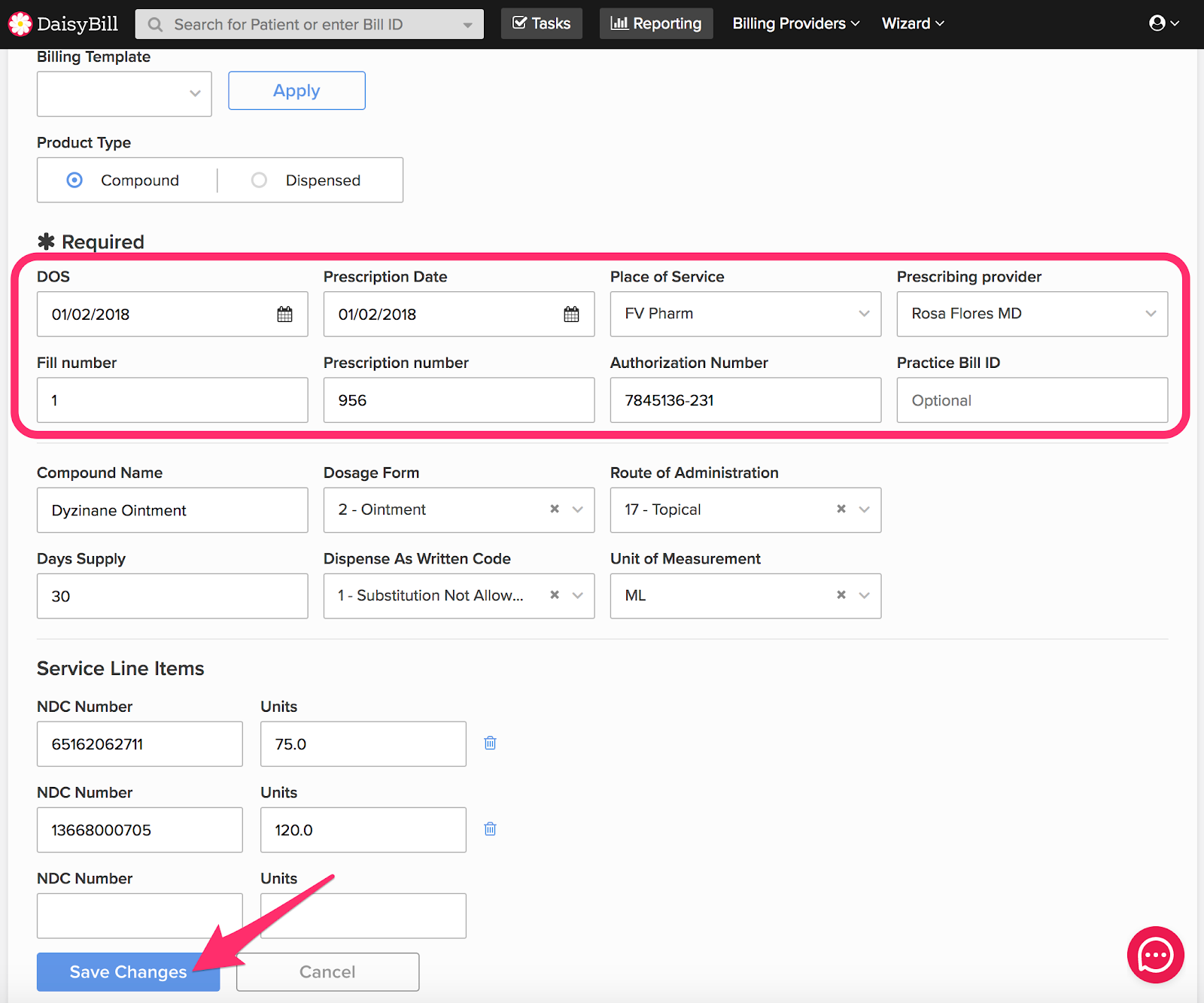1204x1003 pixels.
Task: Click the empty third NDC Number field
Action: (x=139, y=915)
